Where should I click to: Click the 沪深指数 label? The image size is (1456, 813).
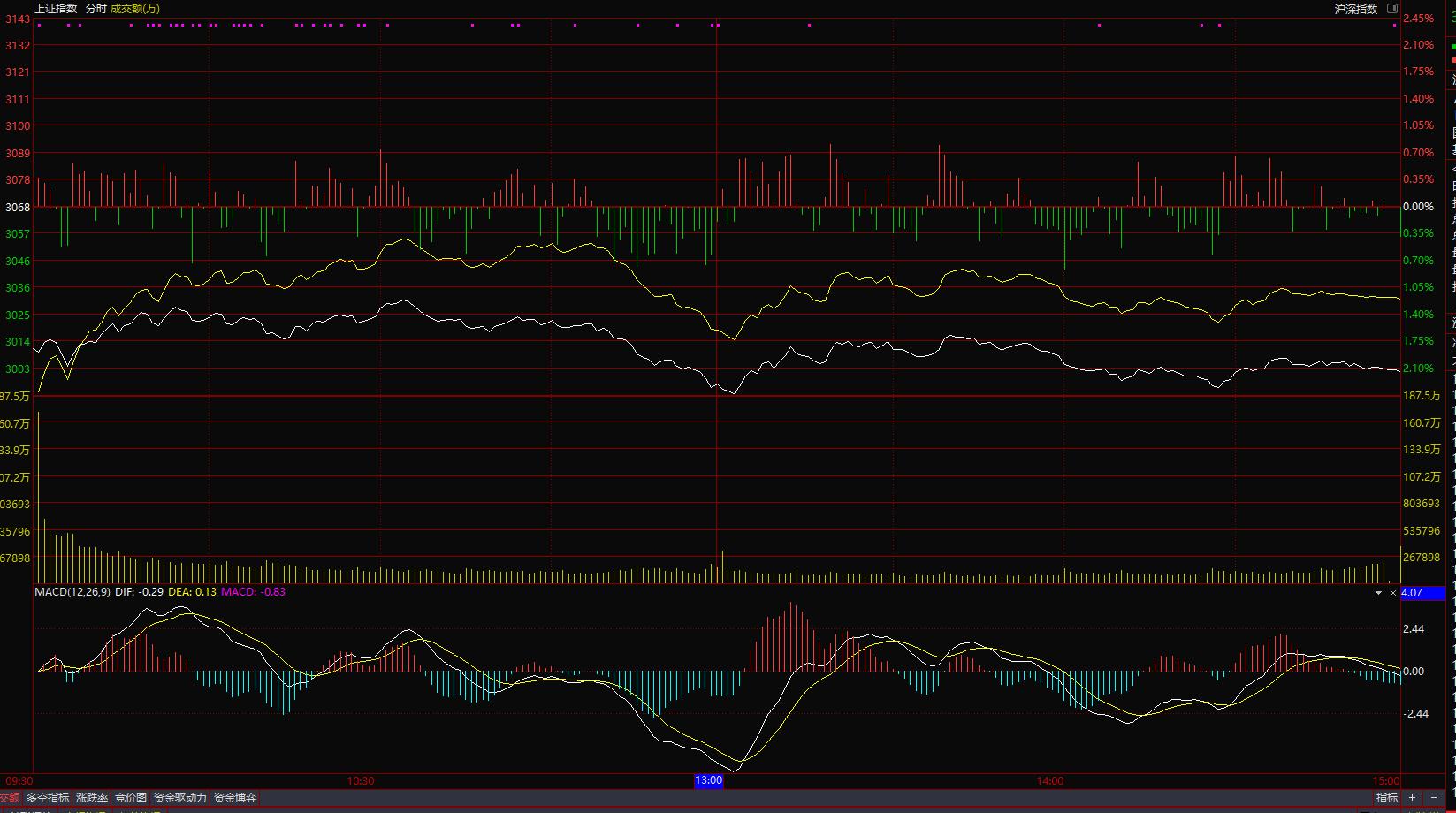coord(1356,9)
